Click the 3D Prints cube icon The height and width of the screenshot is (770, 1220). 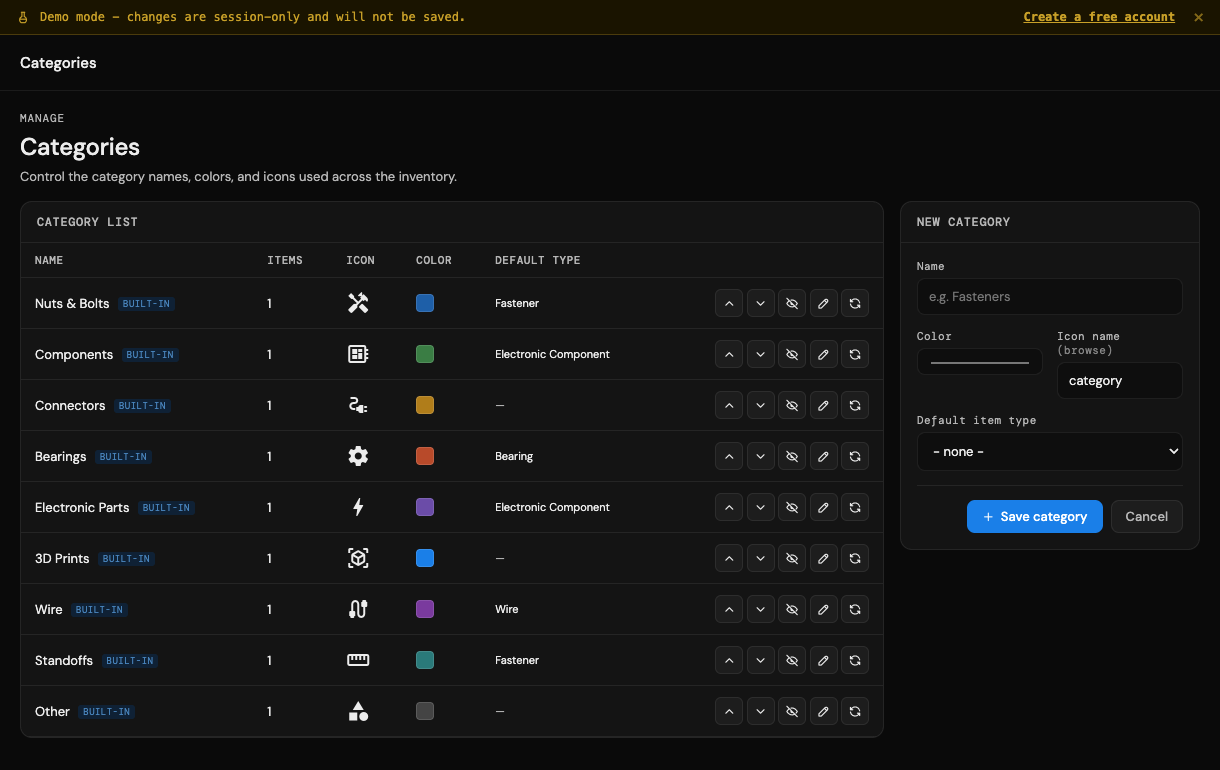coord(358,558)
